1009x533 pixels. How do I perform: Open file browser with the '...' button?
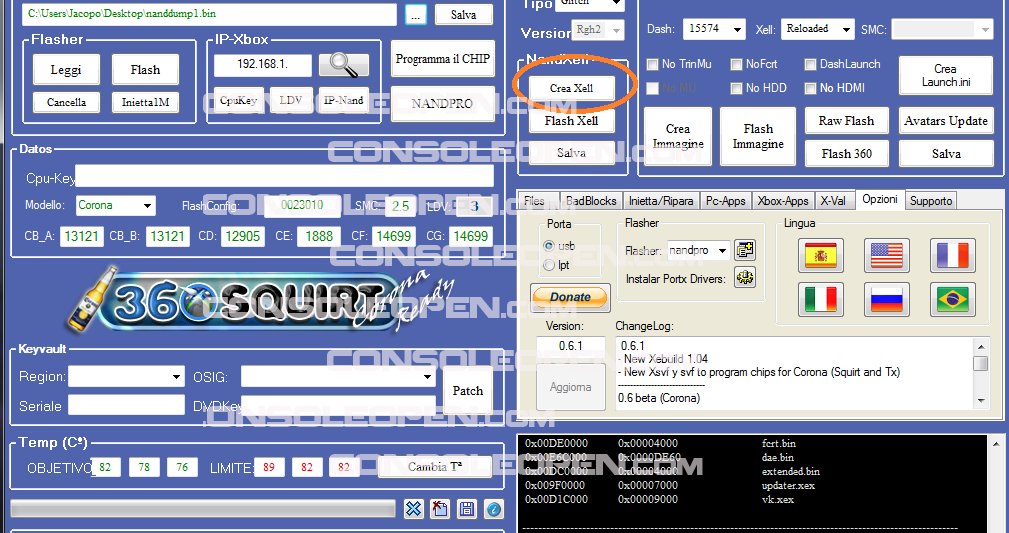click(x=416, y=15)
